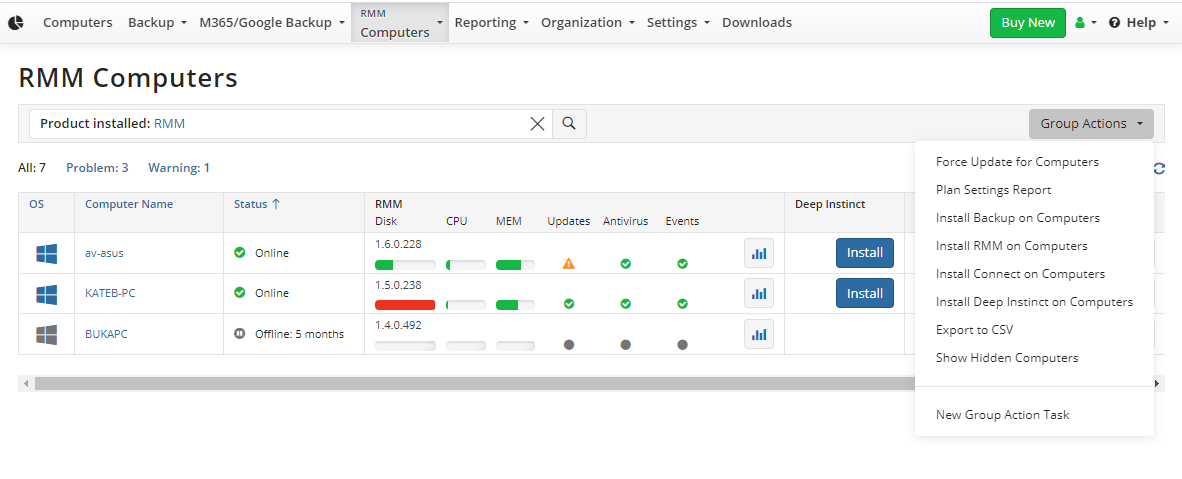This screenshot has width=1182, height=479.
Task: Select Install Connect on Computers
Action: (1020, 274)
